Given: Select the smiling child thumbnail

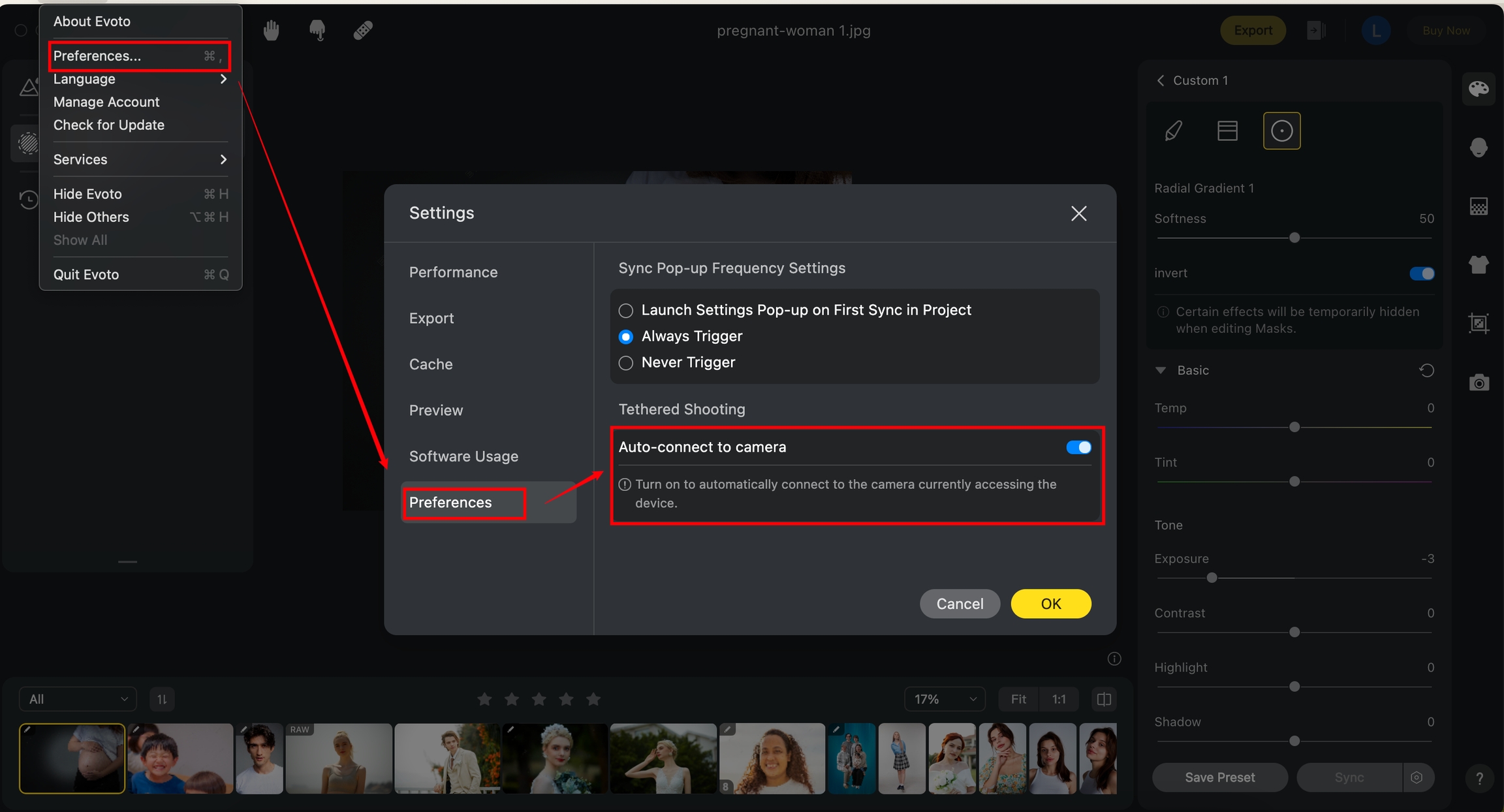Looking at the screenshot, I should click(180, 758).
